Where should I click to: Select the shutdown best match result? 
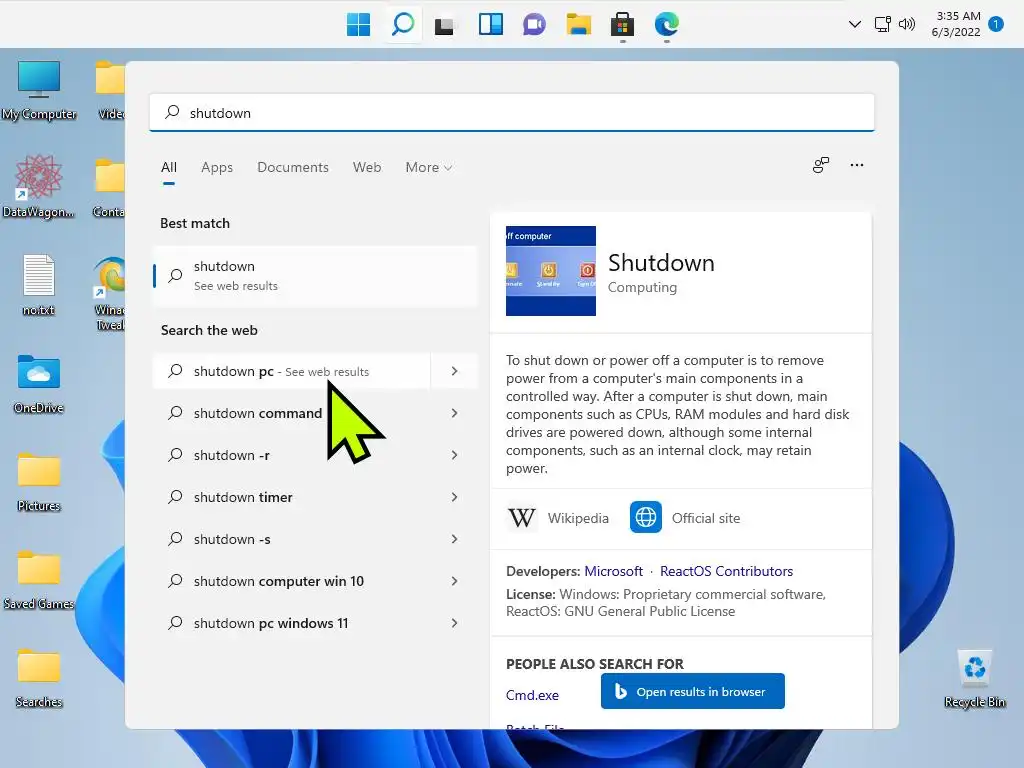pyautogui.click(x=315, y=276)
